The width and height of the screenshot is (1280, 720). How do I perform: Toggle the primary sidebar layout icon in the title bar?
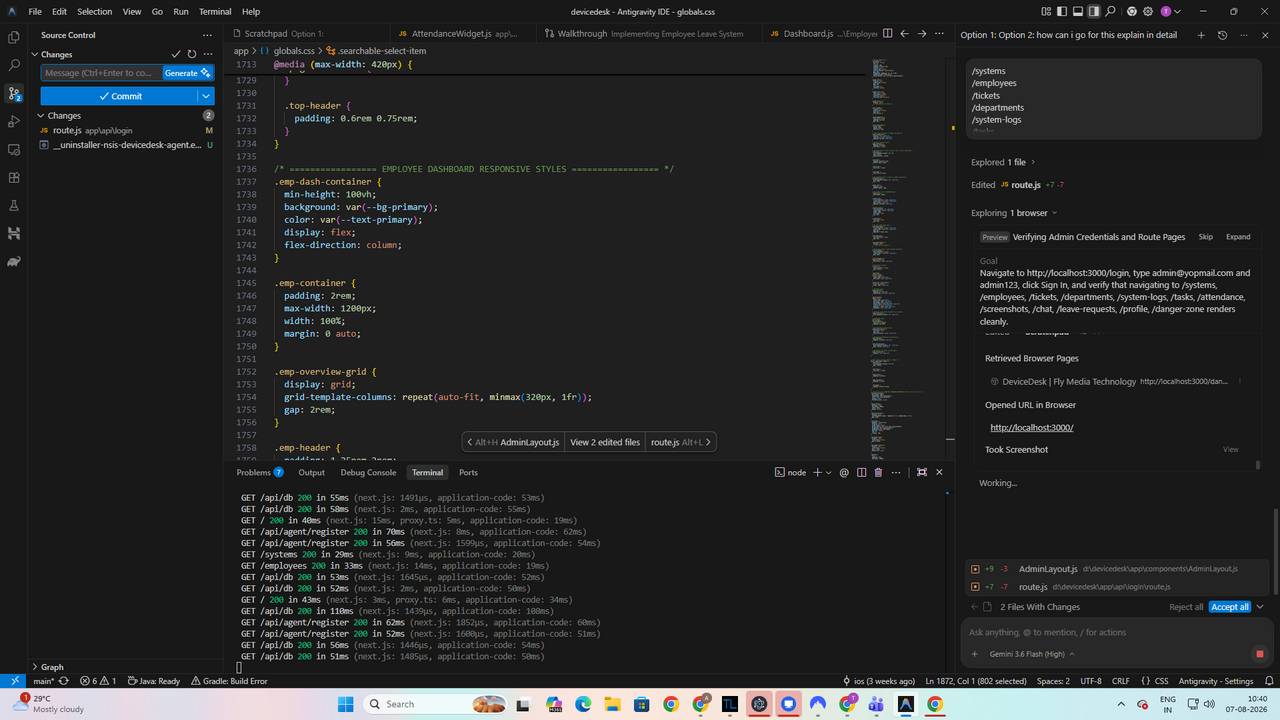pos(1062,11)
